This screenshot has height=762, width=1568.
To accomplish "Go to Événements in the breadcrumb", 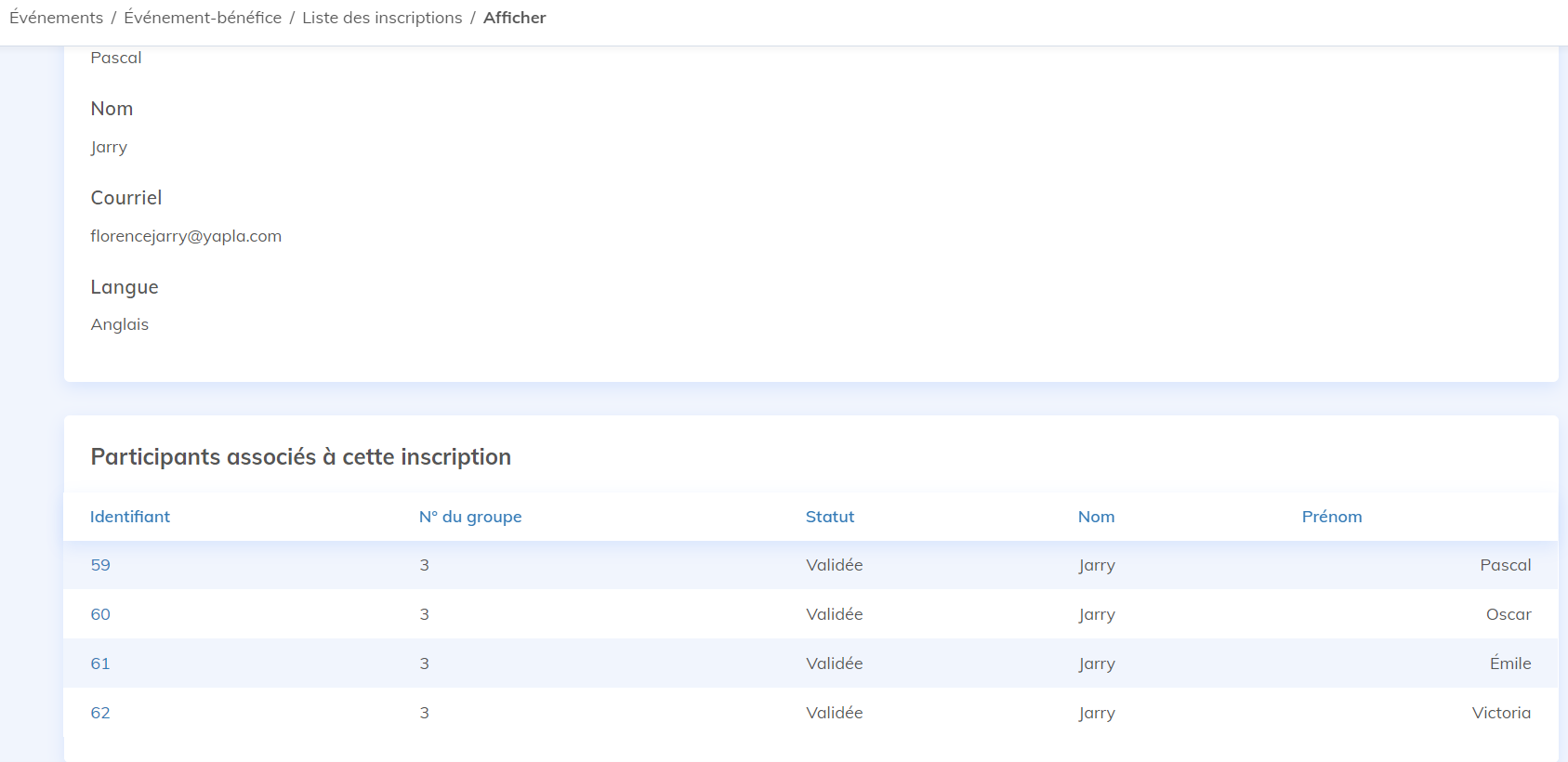I will (x=56, y=18).
